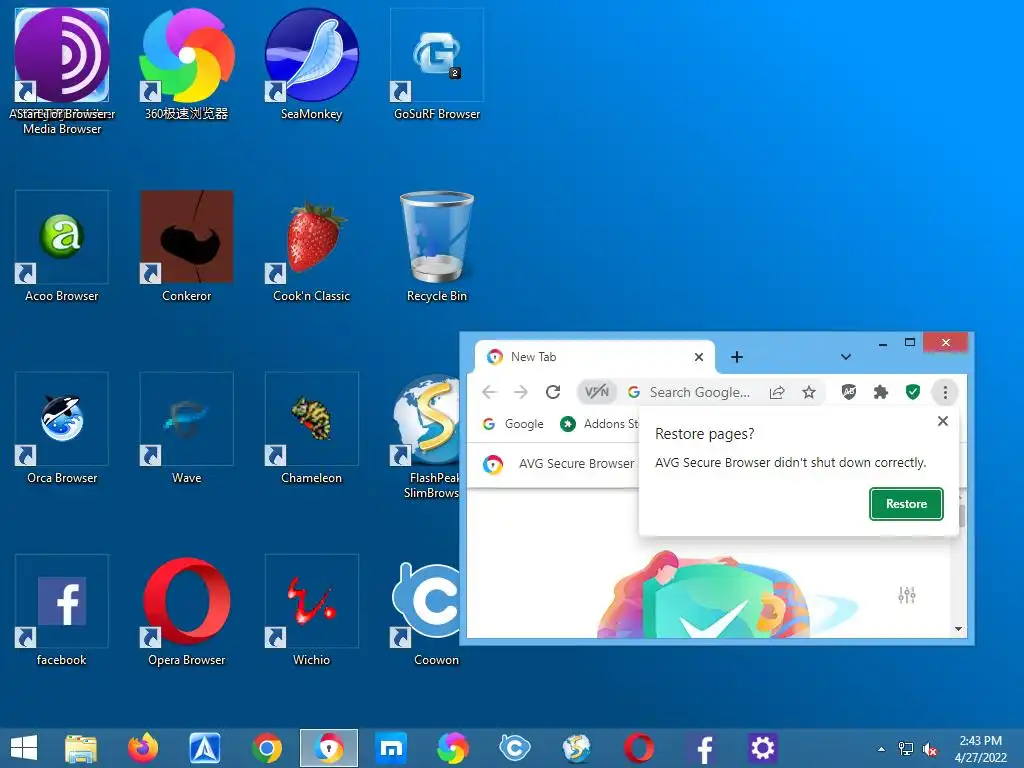This screenshot has height=768, width=1024.
Task: Go back using the browser back arrow
Action: click(x=489, y=392)
